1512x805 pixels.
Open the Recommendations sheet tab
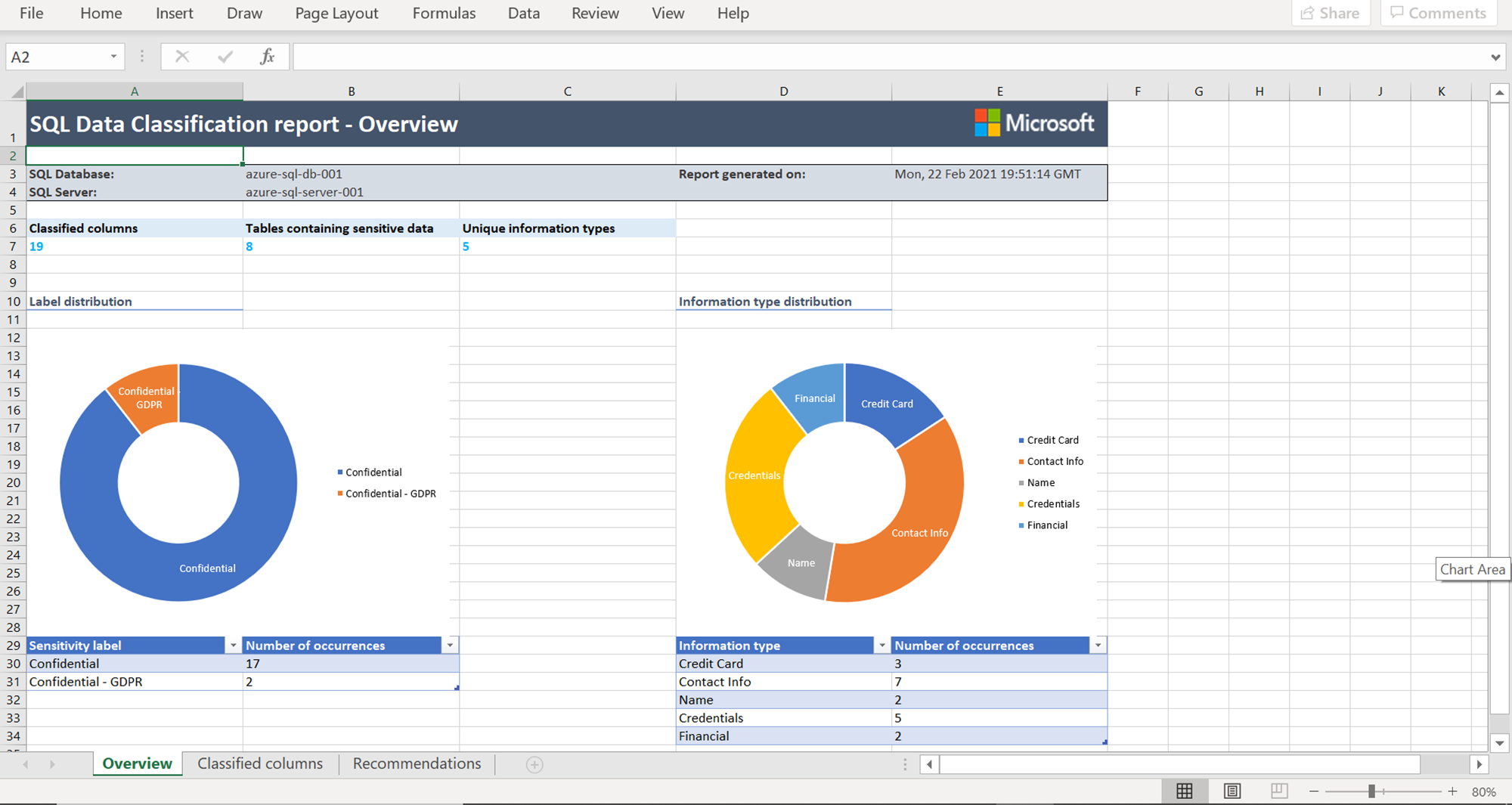[x=417, y=763]
